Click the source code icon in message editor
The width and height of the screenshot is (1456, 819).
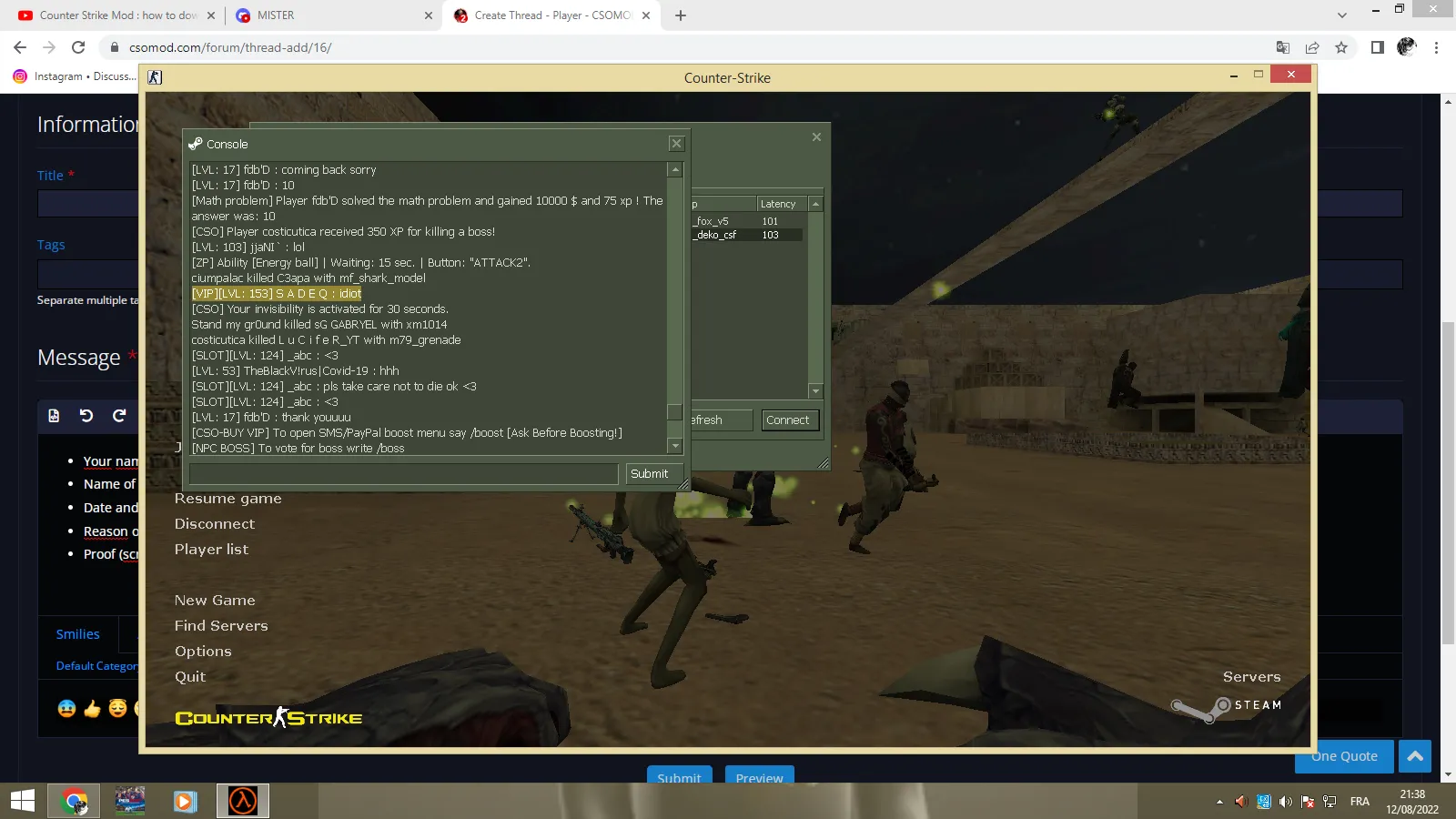[x=54, y=415]
